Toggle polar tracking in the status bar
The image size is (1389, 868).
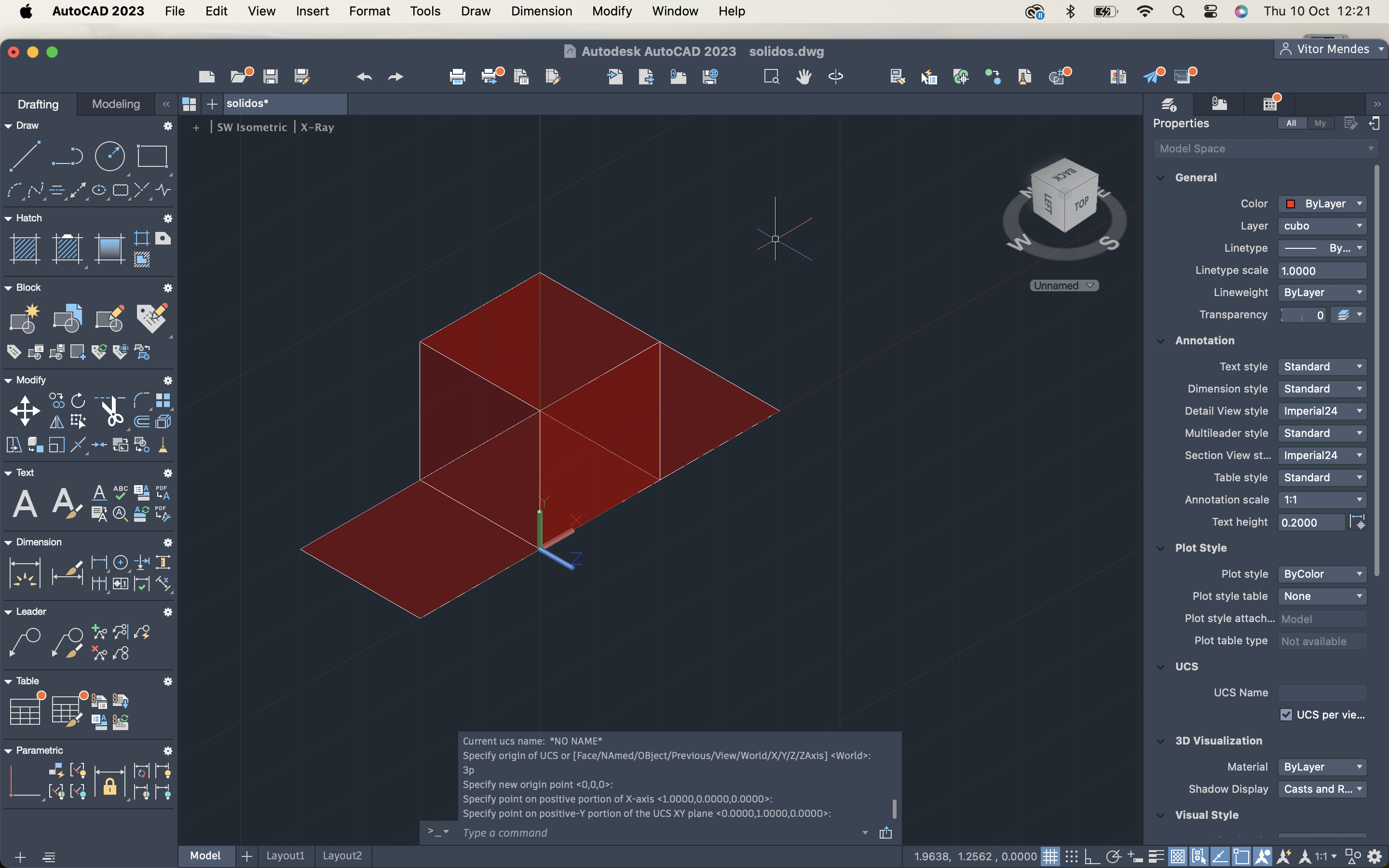click(x=1114, y=856)
